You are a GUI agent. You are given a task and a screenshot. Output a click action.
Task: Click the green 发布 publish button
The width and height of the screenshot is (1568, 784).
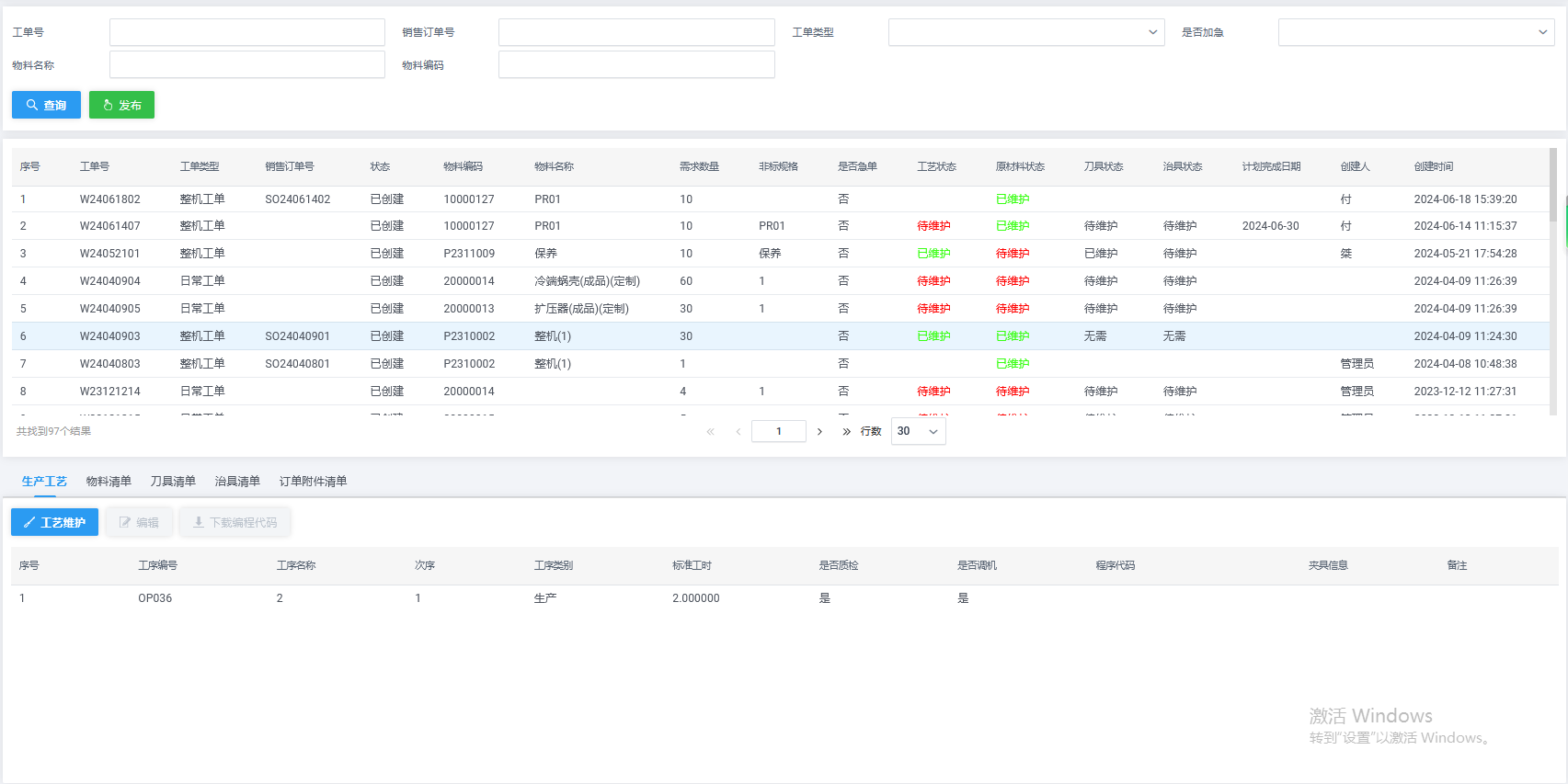(121, 105)
